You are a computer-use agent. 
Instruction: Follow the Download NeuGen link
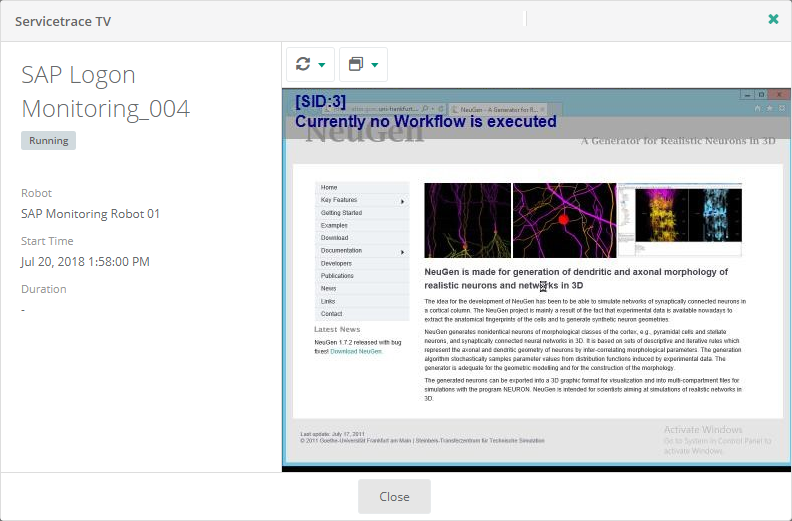tap(356, 351)
